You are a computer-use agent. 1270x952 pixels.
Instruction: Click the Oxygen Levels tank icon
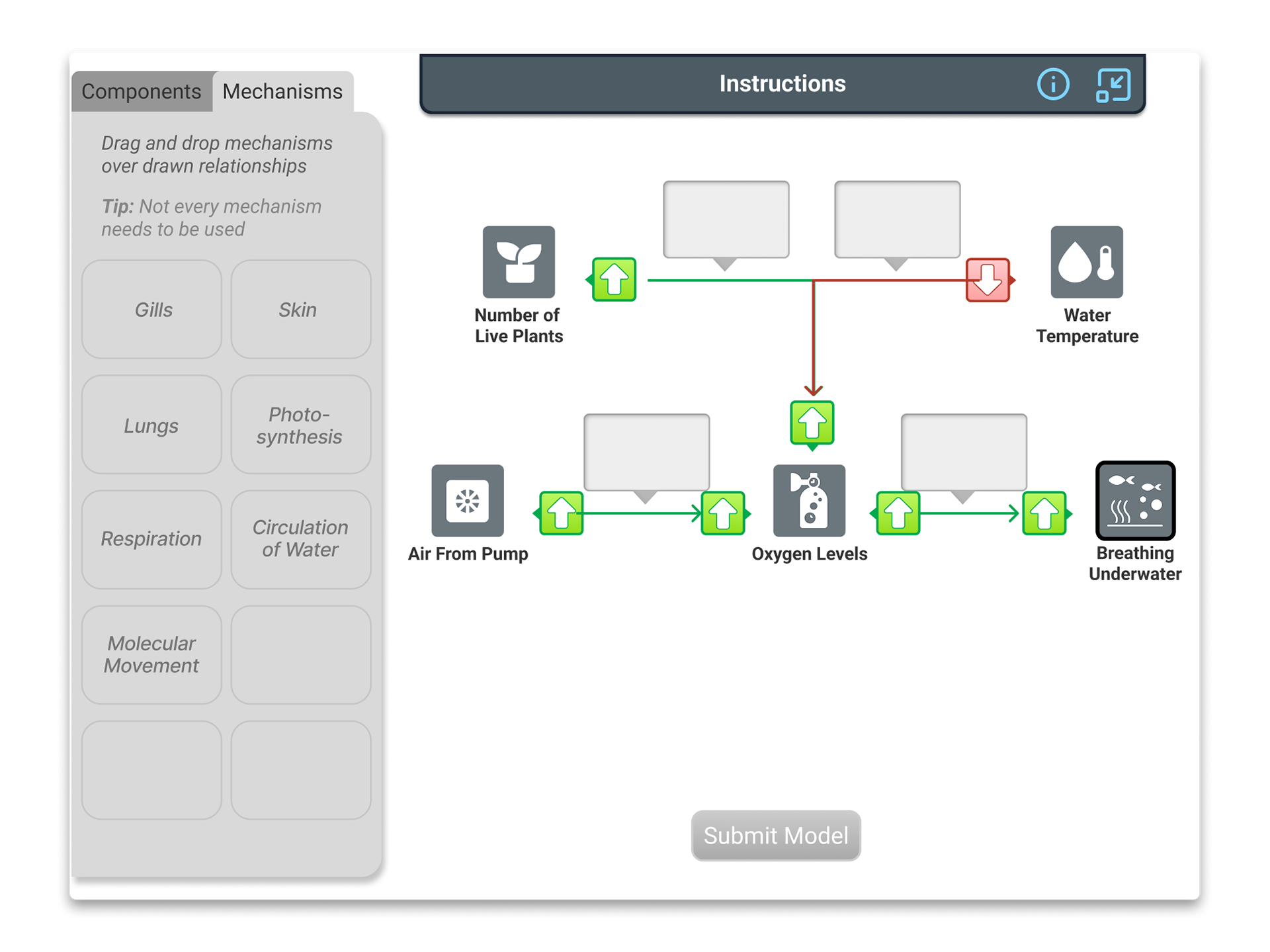pos(809,500)
